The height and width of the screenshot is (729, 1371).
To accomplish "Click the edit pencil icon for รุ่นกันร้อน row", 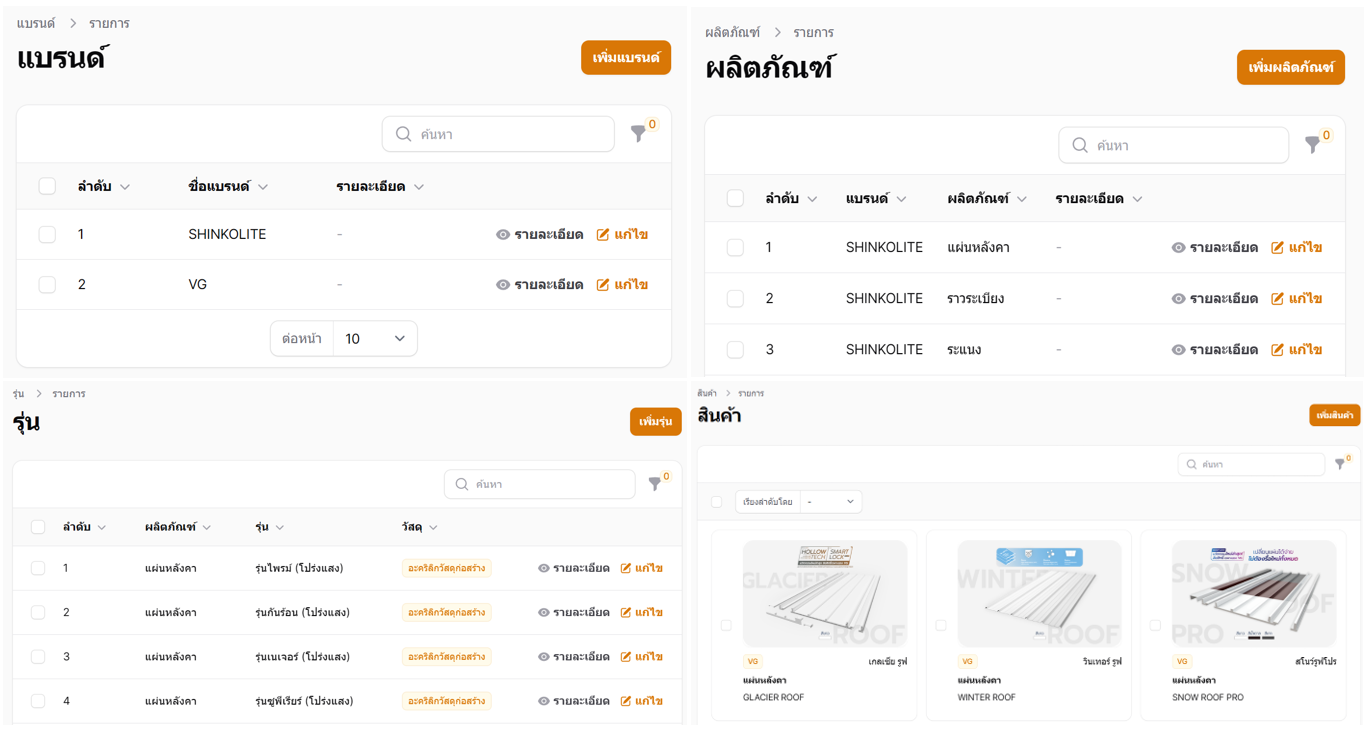I will (626, 612).
